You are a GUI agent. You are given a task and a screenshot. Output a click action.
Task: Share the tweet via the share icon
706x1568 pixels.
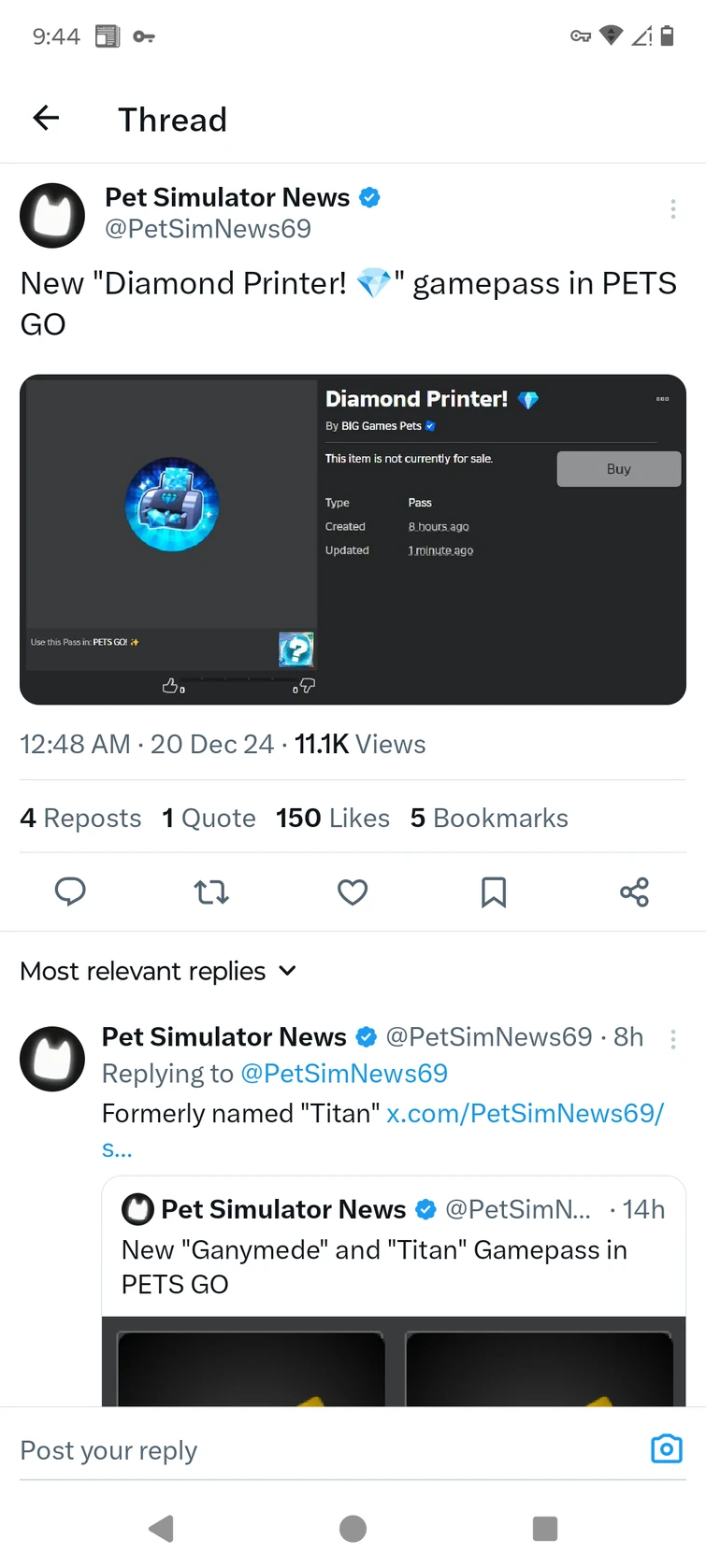pos(635,892)
